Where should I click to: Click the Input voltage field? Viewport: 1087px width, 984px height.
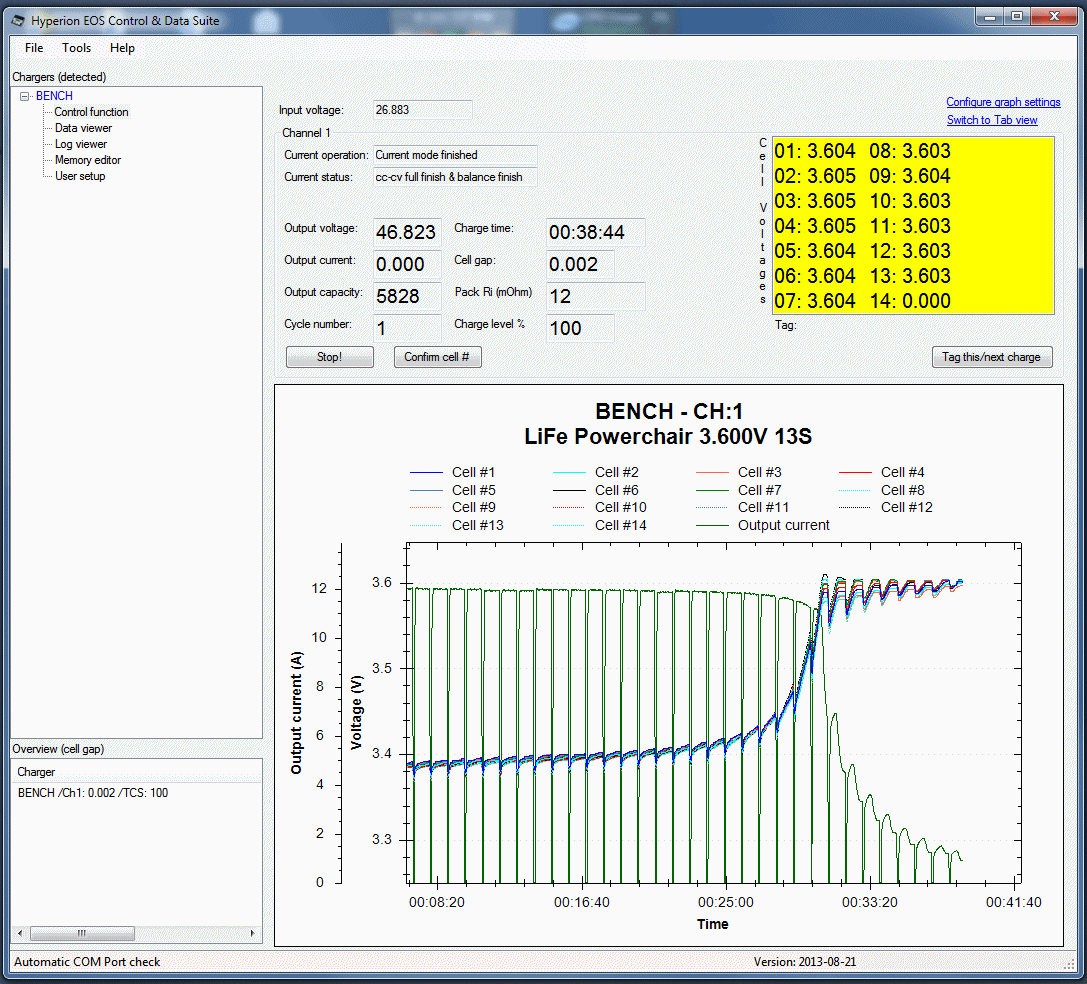(x=421, y=110)
